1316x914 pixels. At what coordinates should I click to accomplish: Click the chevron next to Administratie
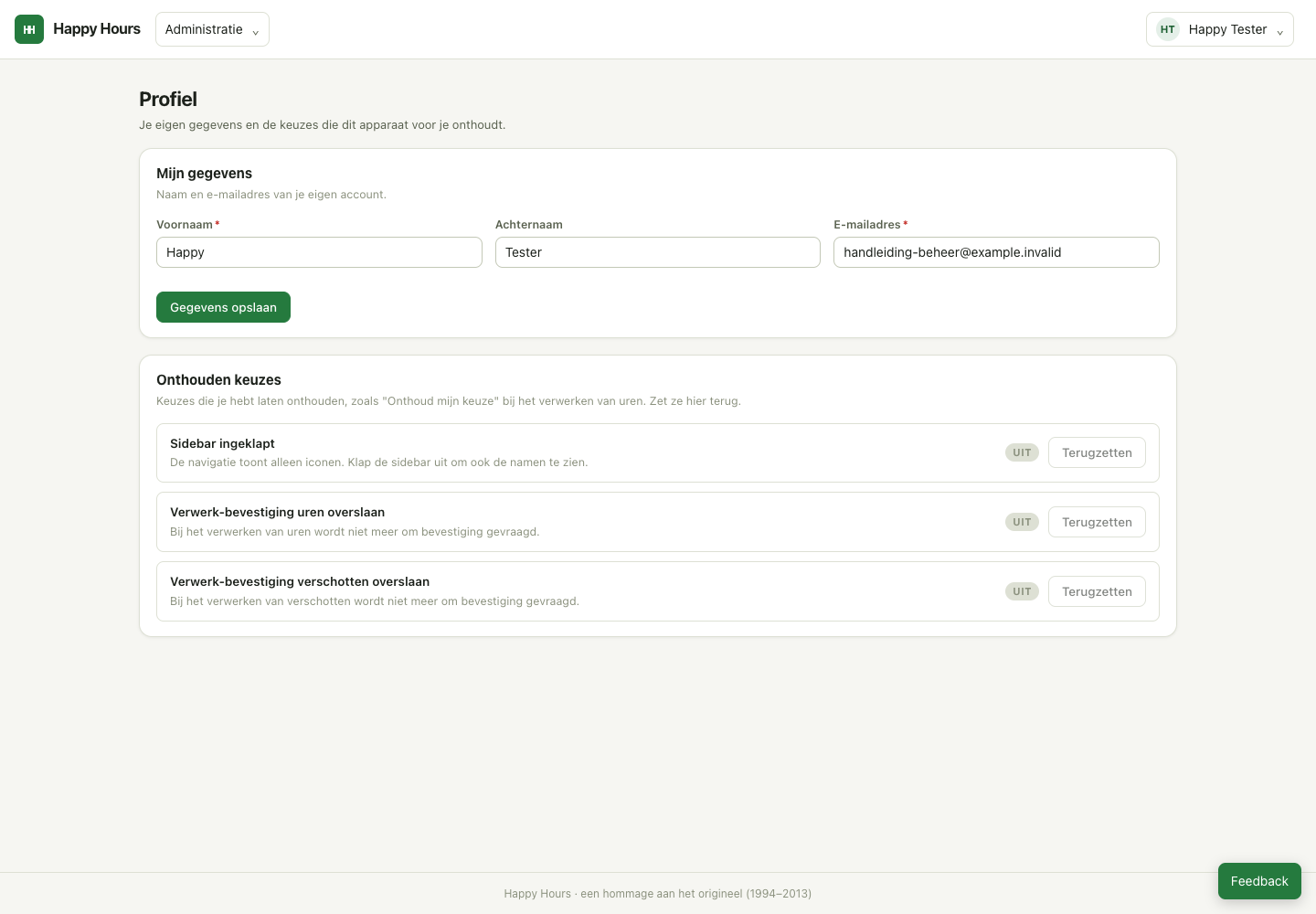coord(256,31)
